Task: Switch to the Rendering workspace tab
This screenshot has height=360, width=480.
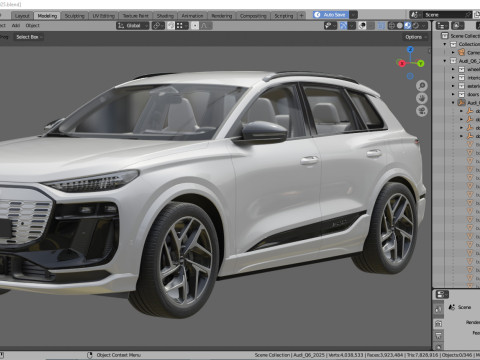Action: pos(222,16)
